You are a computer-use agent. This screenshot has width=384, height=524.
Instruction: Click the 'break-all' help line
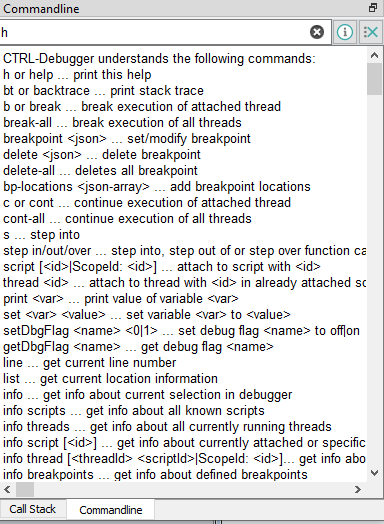(122, 123)
